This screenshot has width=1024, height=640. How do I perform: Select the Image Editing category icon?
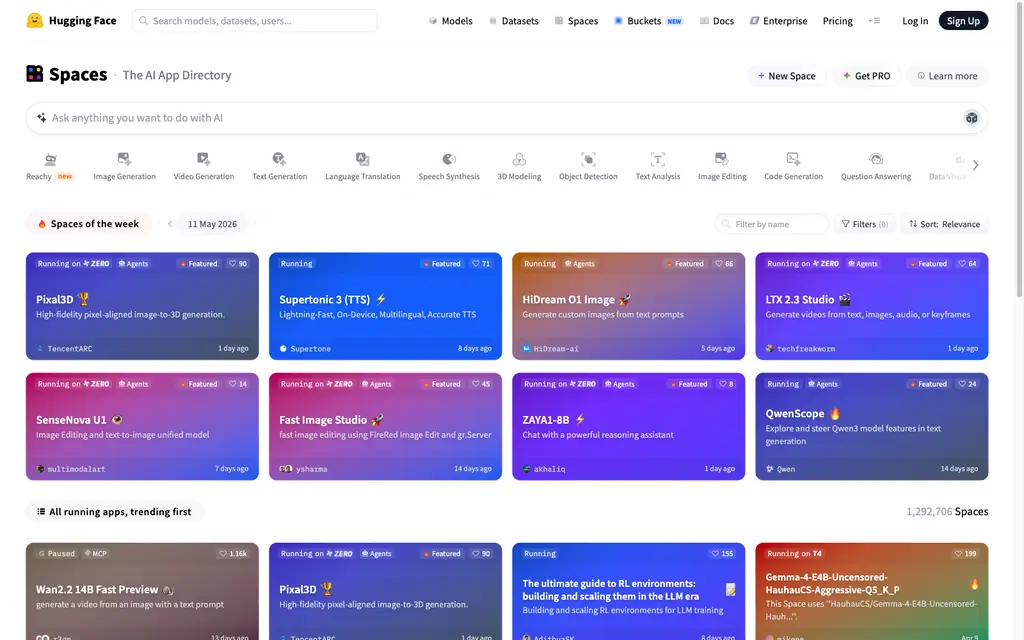[722, 159]
